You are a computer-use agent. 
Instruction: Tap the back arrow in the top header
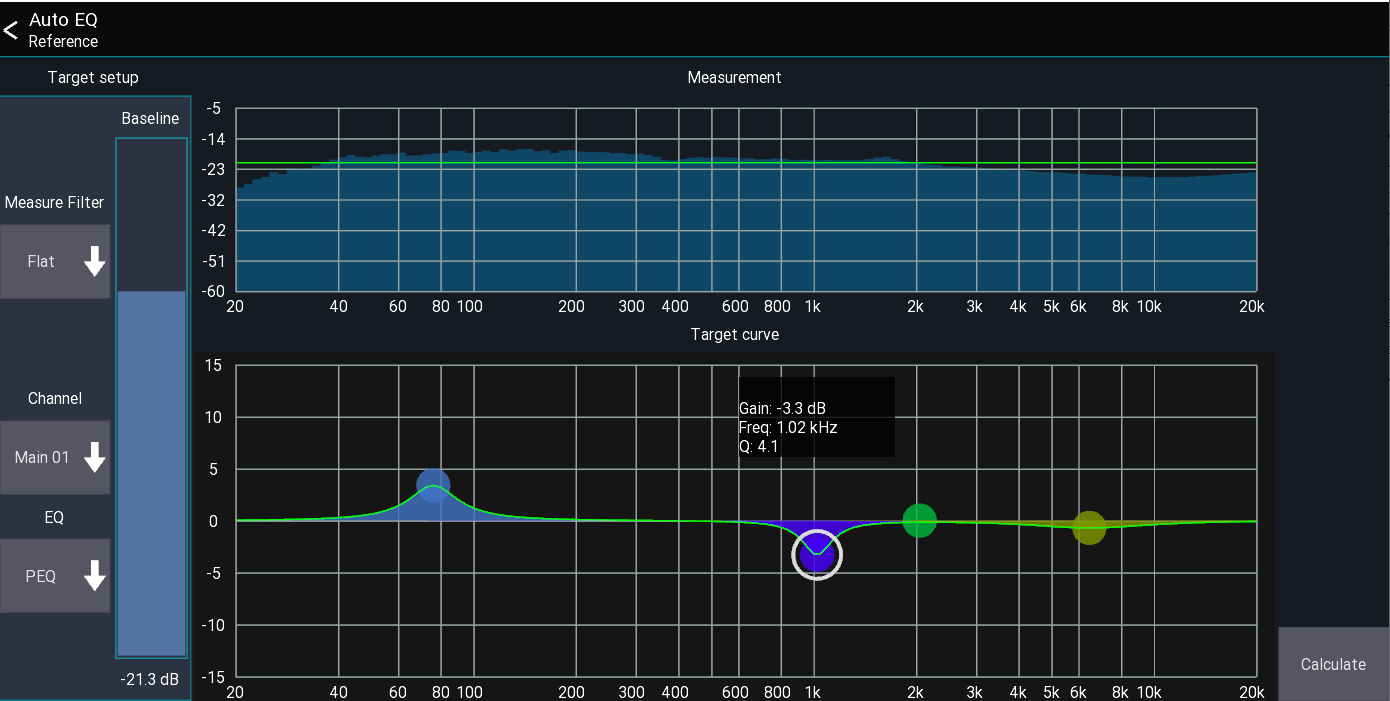[11, 29]
